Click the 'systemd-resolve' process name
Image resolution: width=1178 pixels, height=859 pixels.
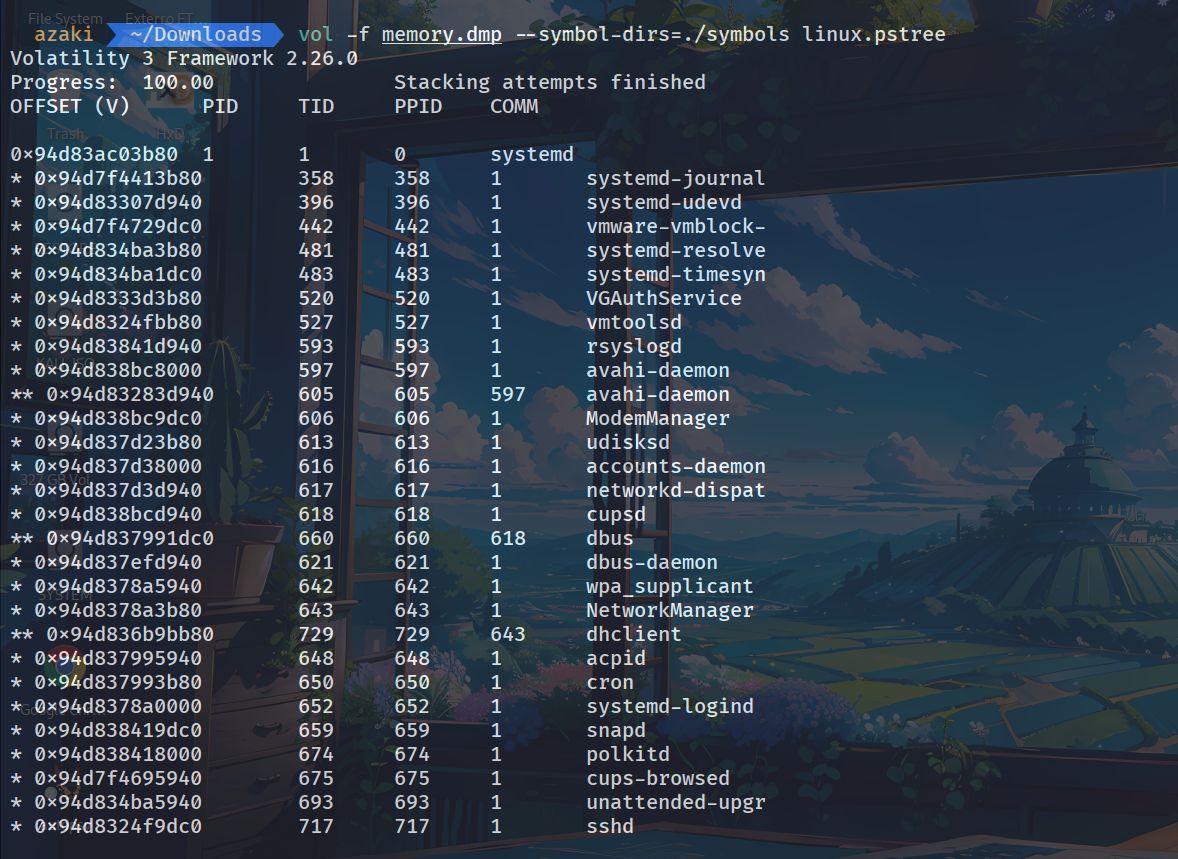pos(675,251)
